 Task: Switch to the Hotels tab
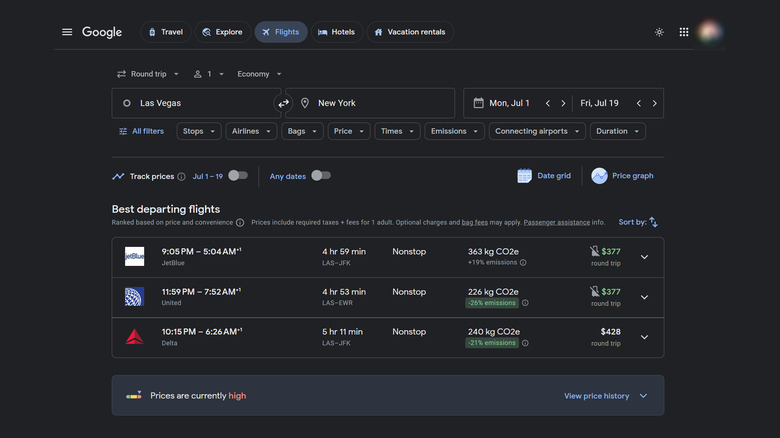click(336, 32)
